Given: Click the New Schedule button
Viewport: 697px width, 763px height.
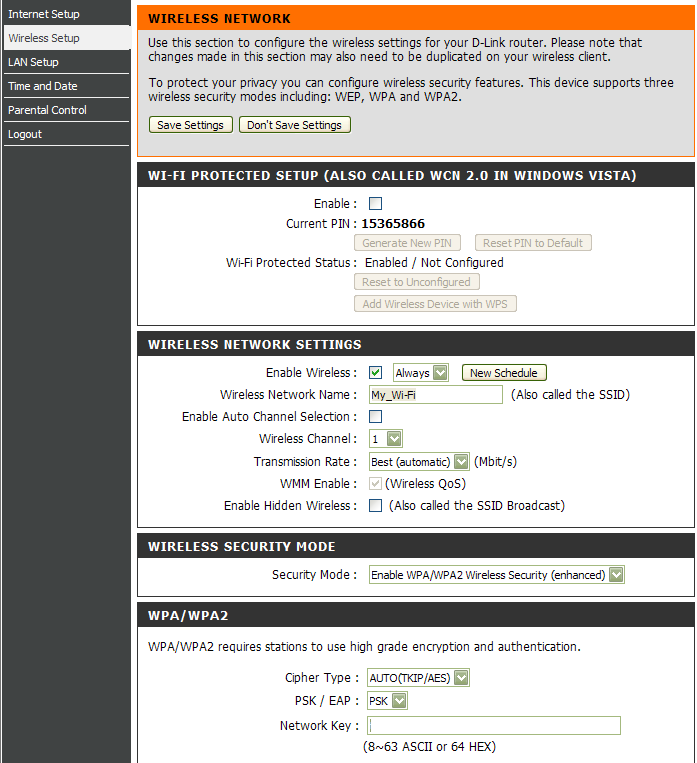Looking at the screenshot, I should [x=504, y=373].
